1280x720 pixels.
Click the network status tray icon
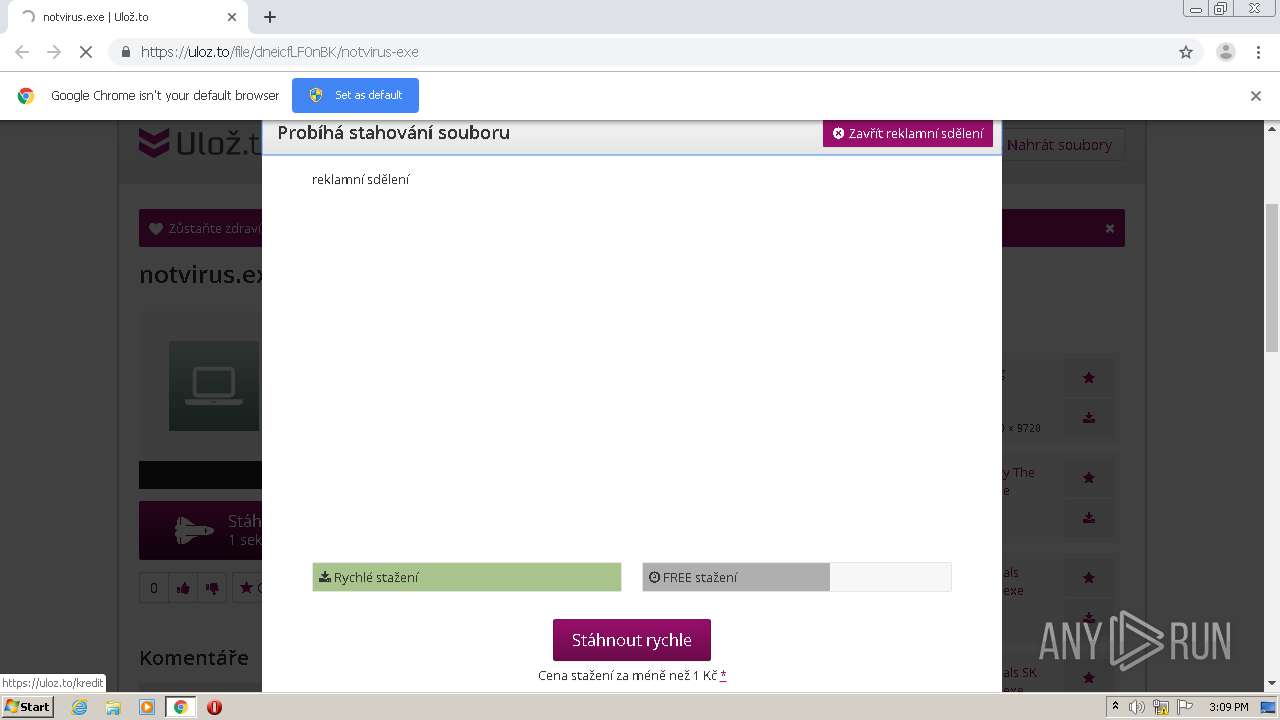pos(1160,707)
